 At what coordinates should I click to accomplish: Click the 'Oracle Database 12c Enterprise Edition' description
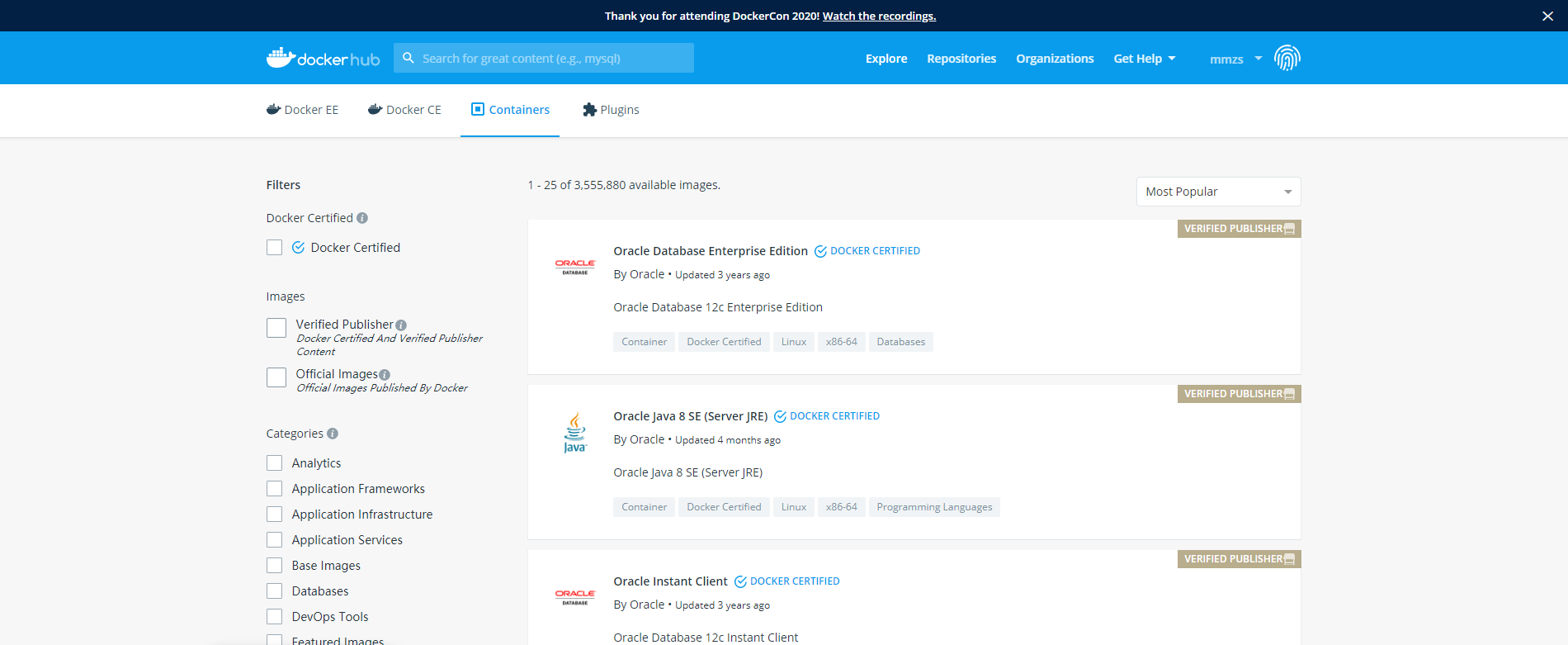pyautogui.click(x=718, y=307)
